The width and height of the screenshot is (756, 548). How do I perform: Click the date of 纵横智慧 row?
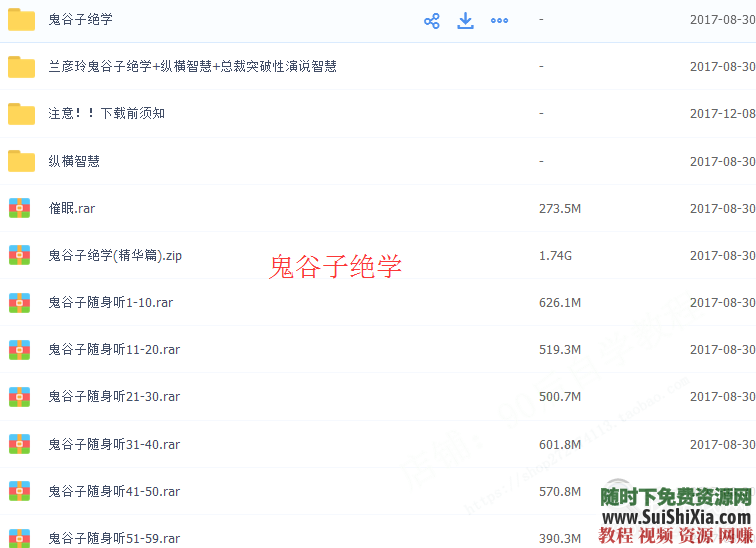(722, 161)
